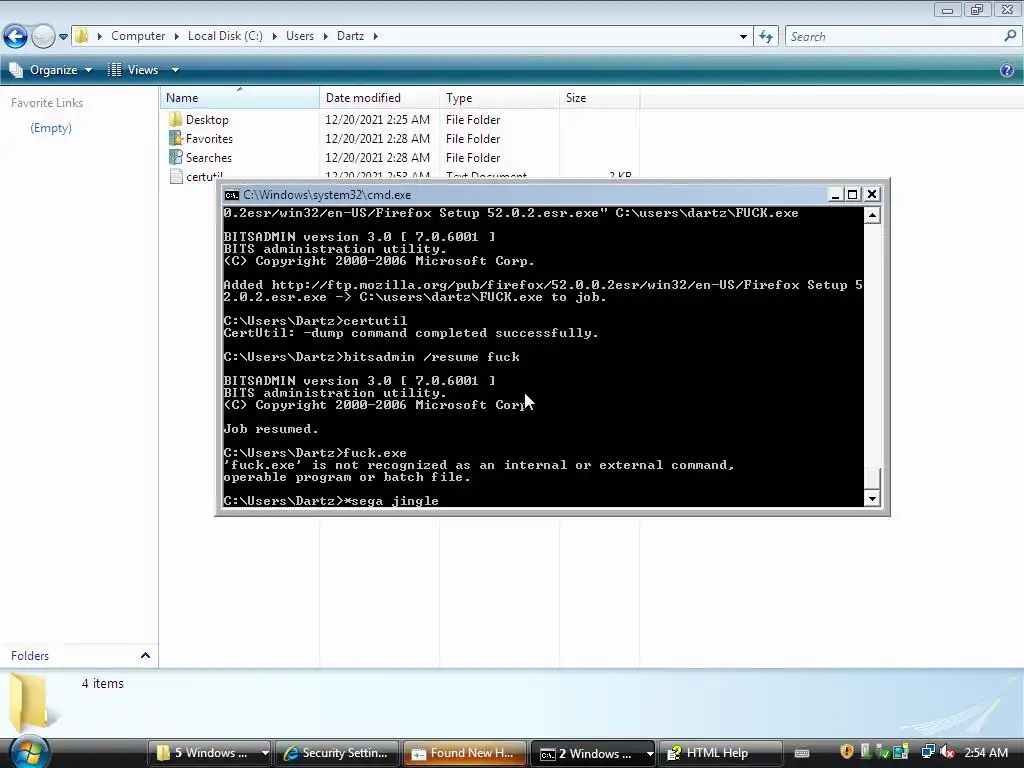Click the taskbar clock 2:54 AM
1024x768 pixels.
(x=986, y=753)
